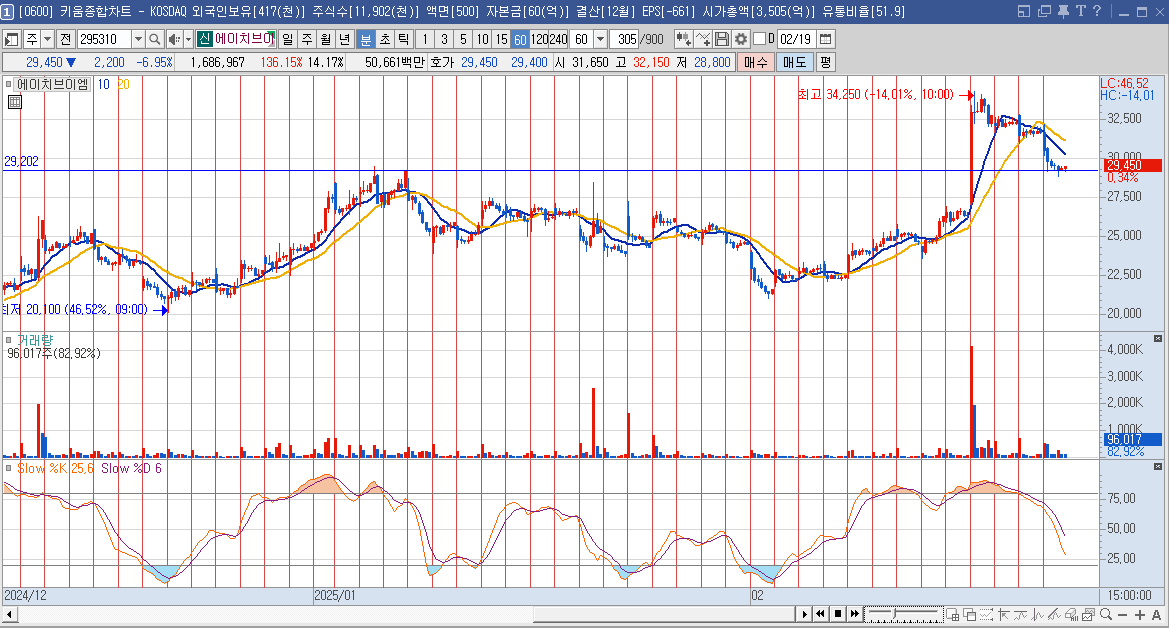The width and height of the screenshot is (1169, 628).
Task: Click the 신 badge beside the stock name
Action: point(204,39)
